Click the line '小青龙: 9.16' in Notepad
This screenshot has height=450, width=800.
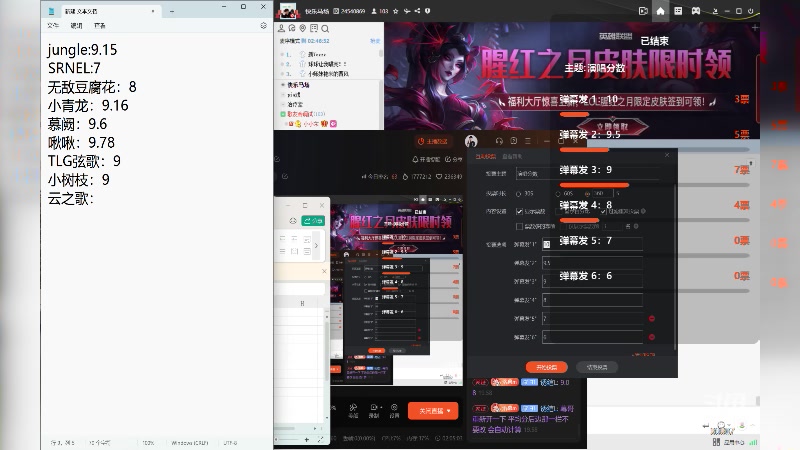[x=88, y=105]
